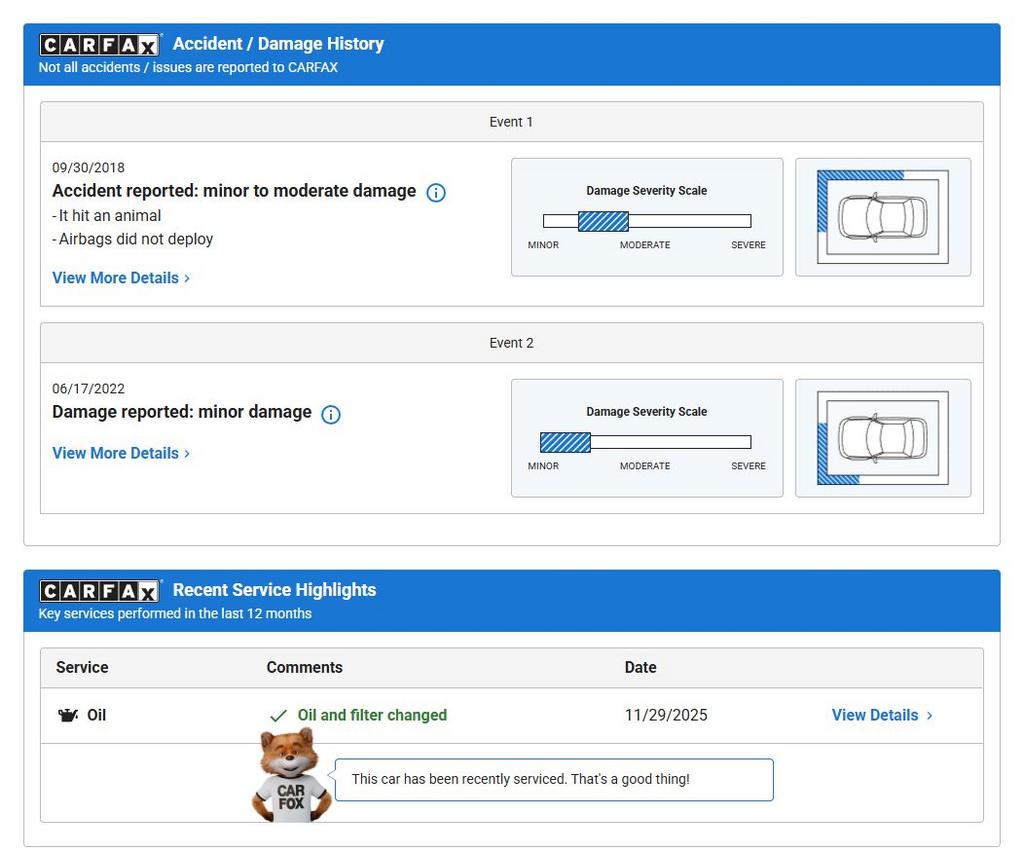Click the 'recently serviced' speech bubble

(553, 779)
